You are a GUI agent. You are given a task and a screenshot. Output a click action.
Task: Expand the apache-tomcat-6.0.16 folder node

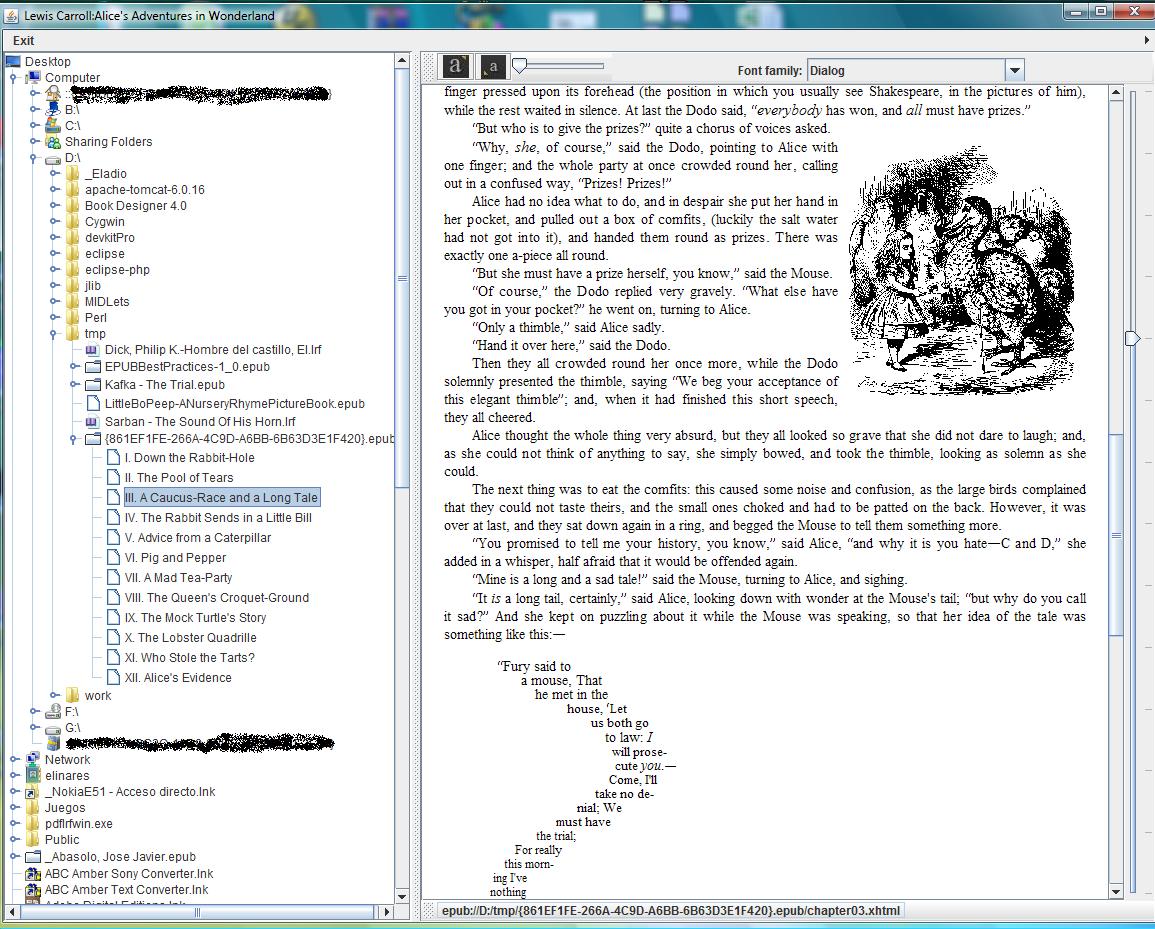(x=55, y=189)
